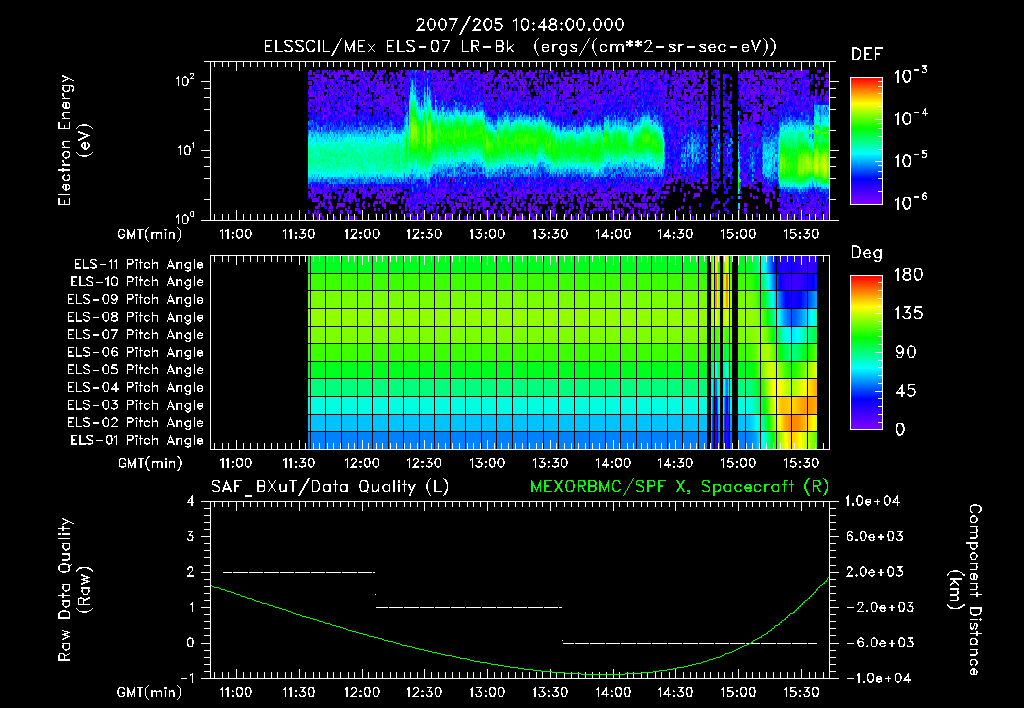Click the data quality line segment at level 2

(x=299, y=572)
